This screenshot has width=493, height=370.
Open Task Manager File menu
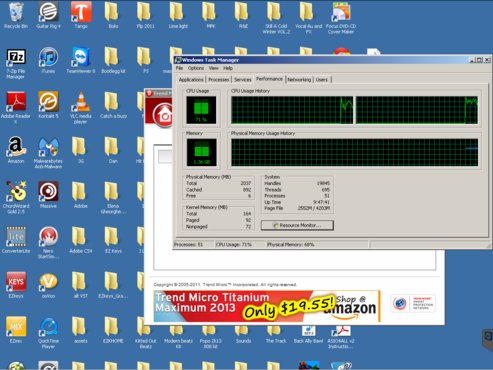(x=179, y=68)
